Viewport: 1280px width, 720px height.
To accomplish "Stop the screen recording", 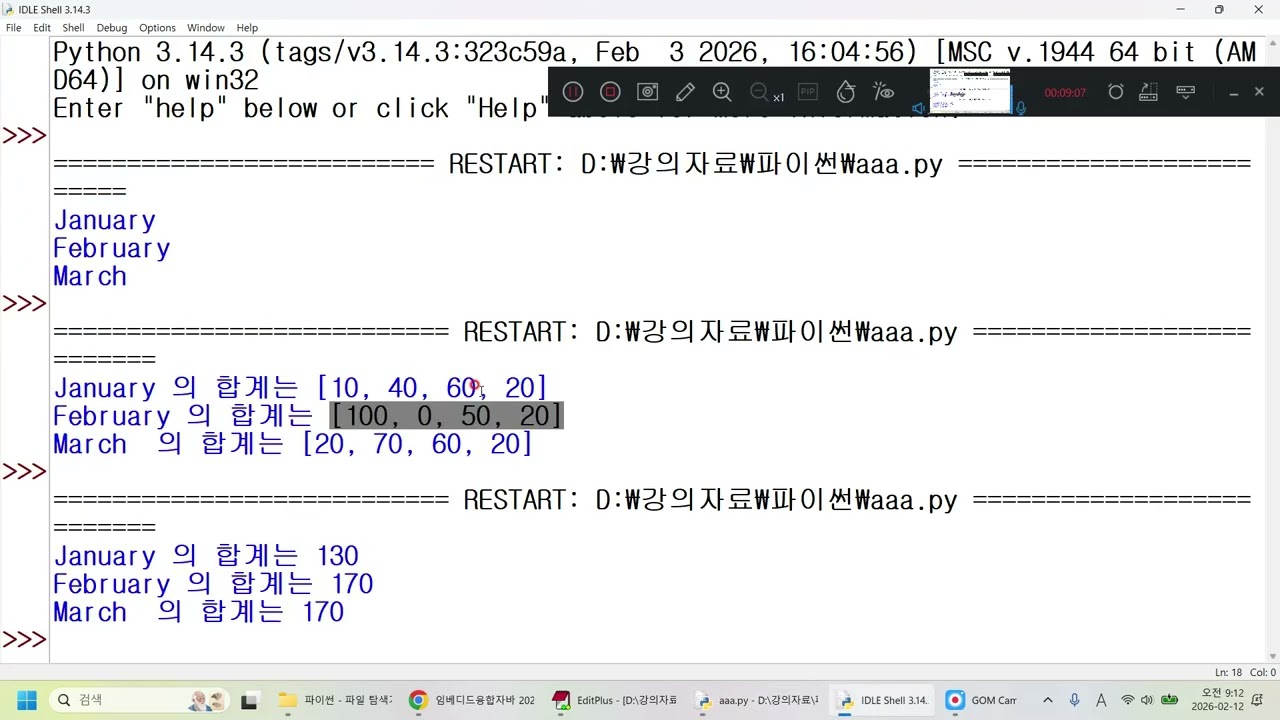I will point(610,92).
